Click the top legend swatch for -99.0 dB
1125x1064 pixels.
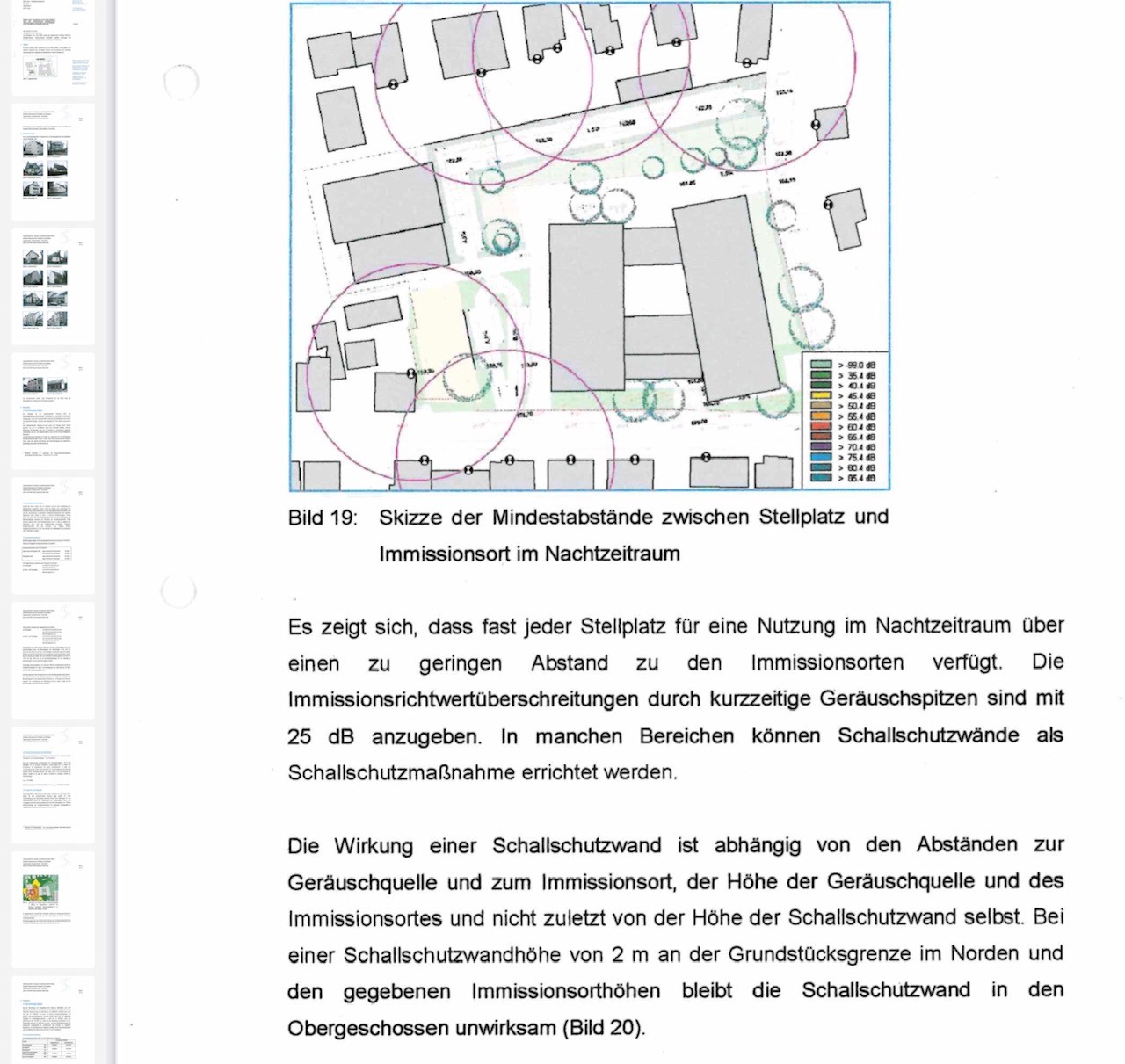pos(821,365)
